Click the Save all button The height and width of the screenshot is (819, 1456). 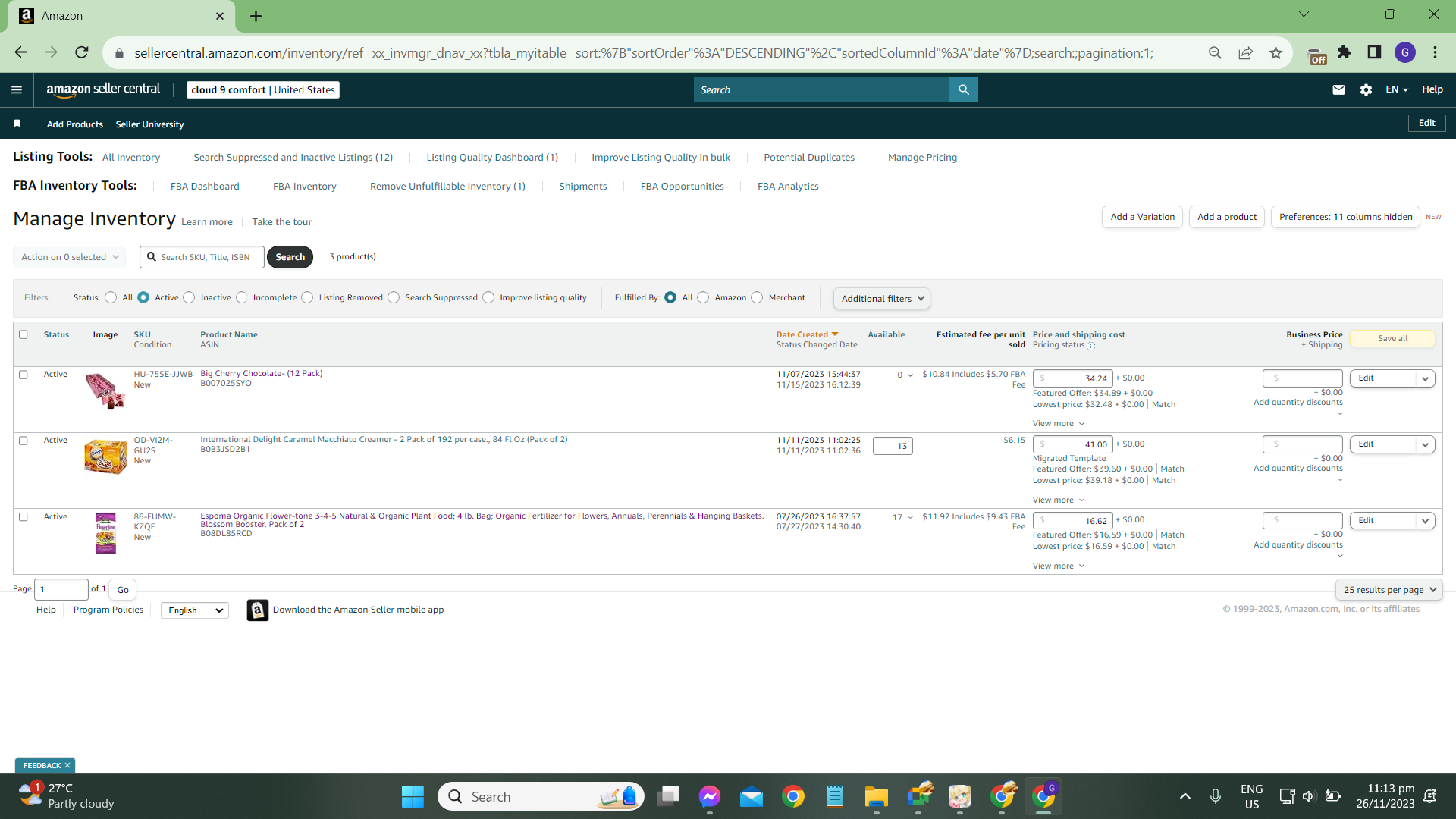pyautogui.click(x=1392, y=339)
